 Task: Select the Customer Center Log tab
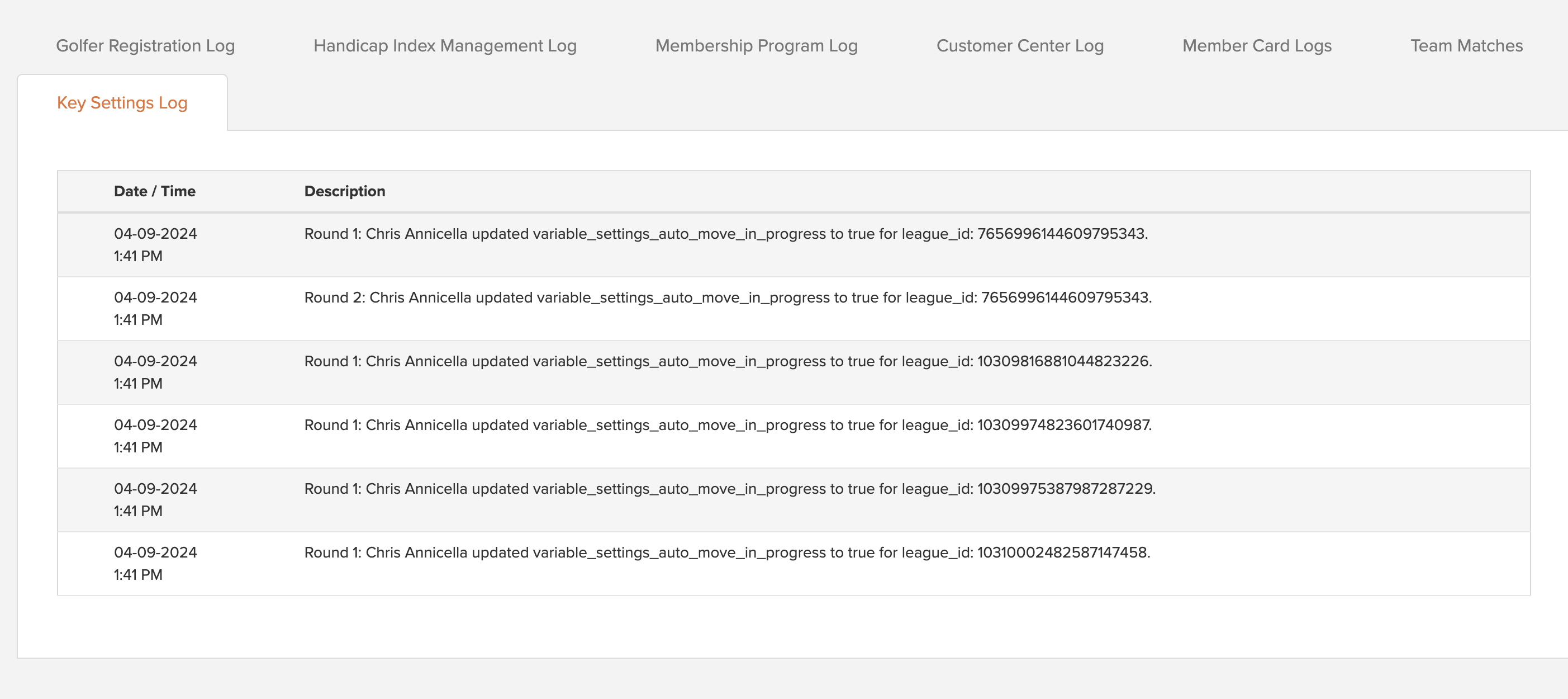coord(1020,46)
